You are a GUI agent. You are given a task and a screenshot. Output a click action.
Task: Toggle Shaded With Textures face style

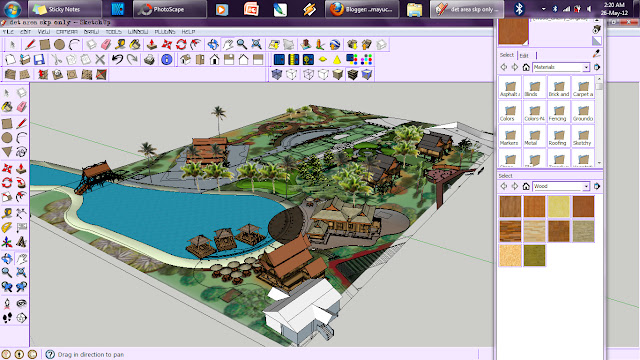pyautogui.click(x=353, y=74)
